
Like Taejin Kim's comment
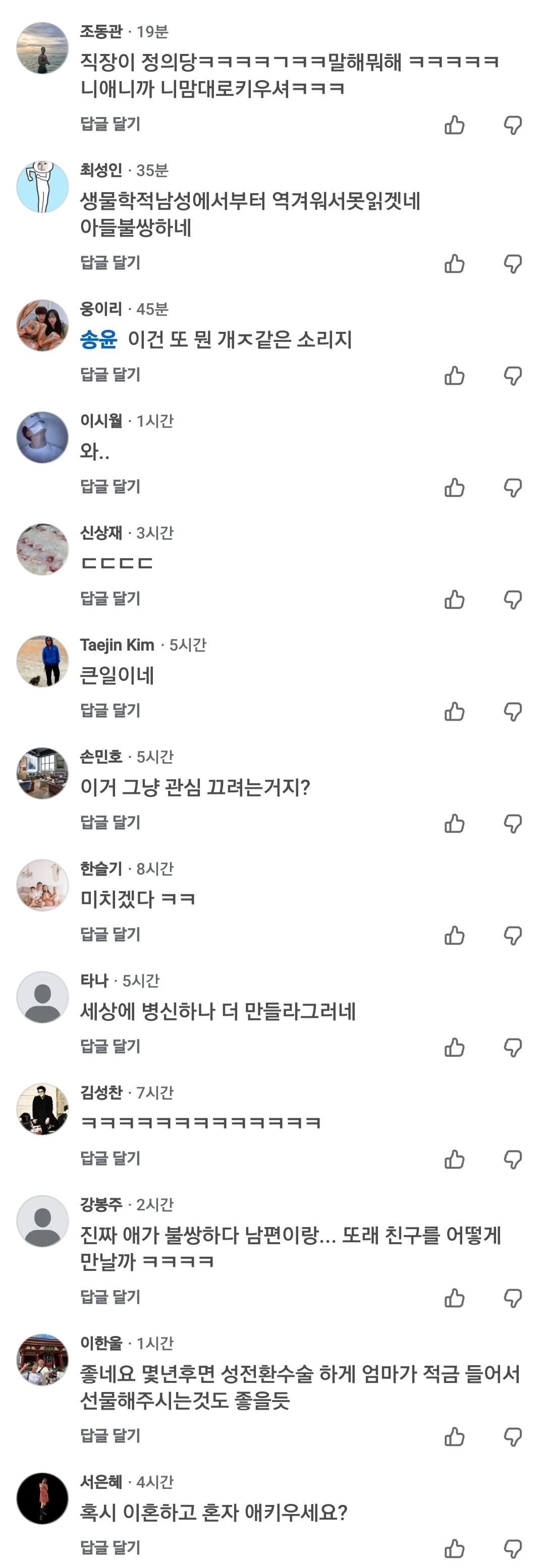point(454,712)
